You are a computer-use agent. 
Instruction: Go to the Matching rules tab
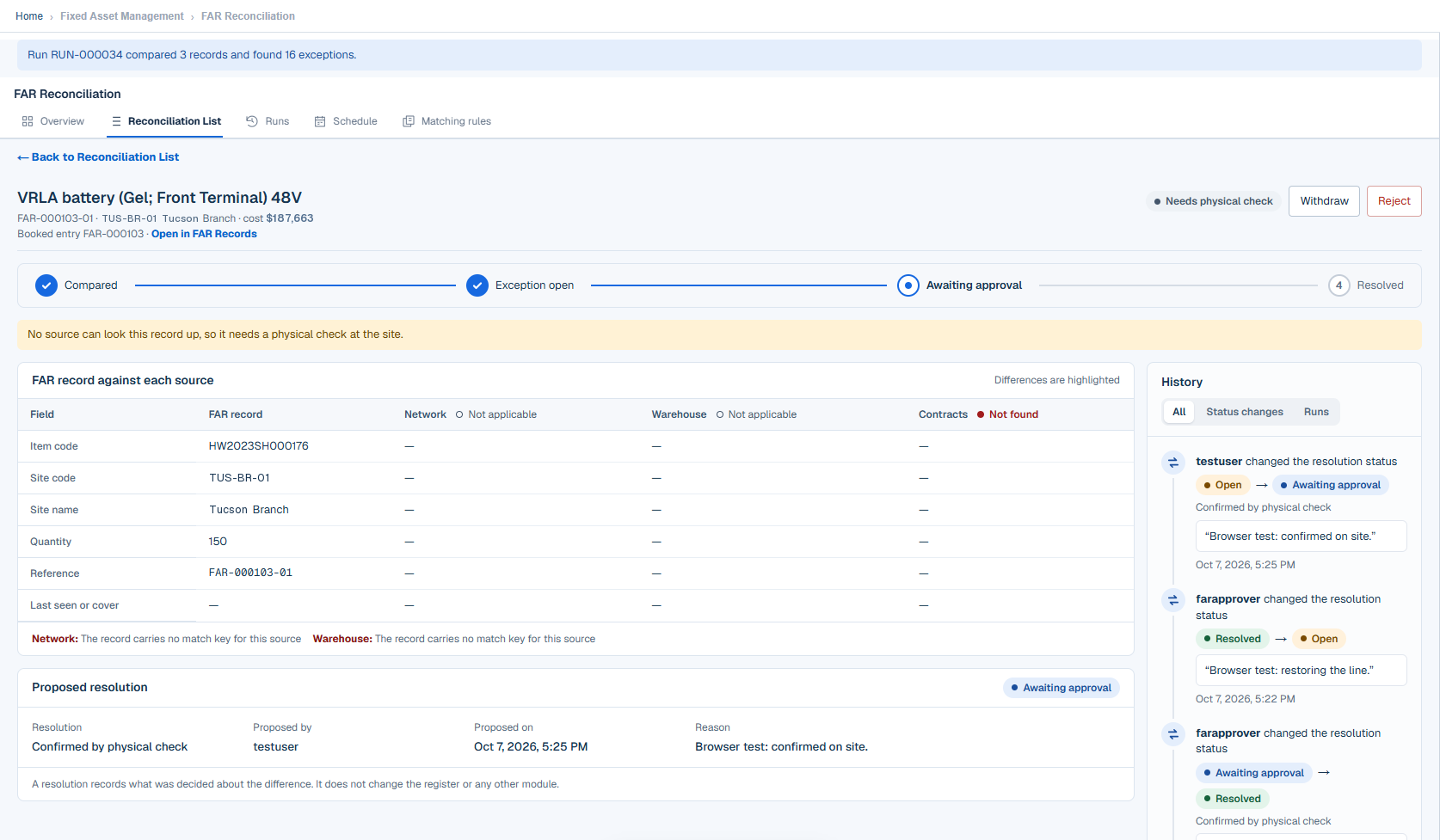pos(447,121)
